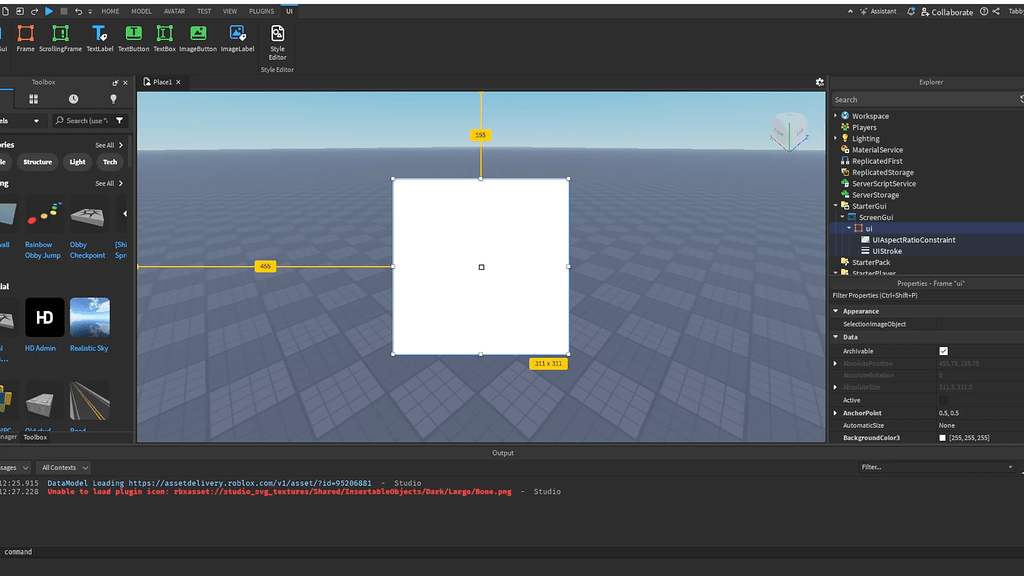Toggle the Active property checkbox
The image size is (1024, 576).
tap(944, 400)
